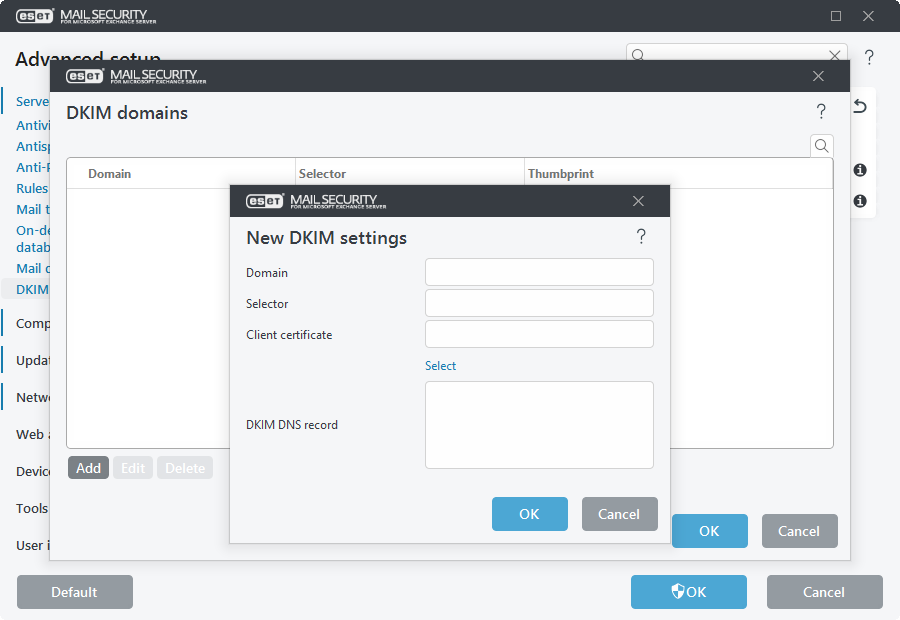The width and height of the screenshot is (900, 620).
Task: Click the Delete button under the domains list
Action: [x=185, y=467]
